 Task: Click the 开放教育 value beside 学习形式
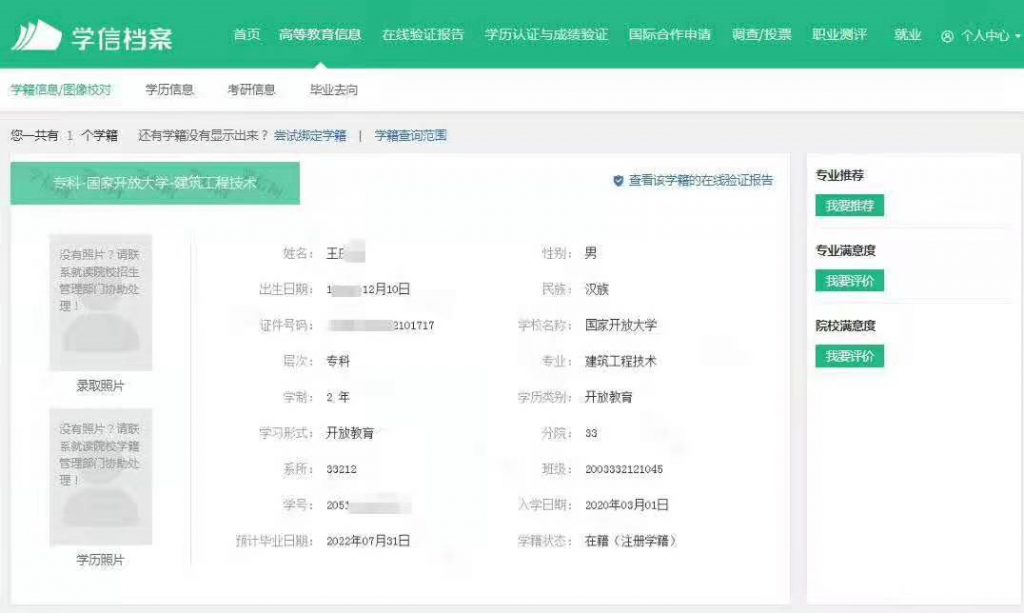[350, 433]
